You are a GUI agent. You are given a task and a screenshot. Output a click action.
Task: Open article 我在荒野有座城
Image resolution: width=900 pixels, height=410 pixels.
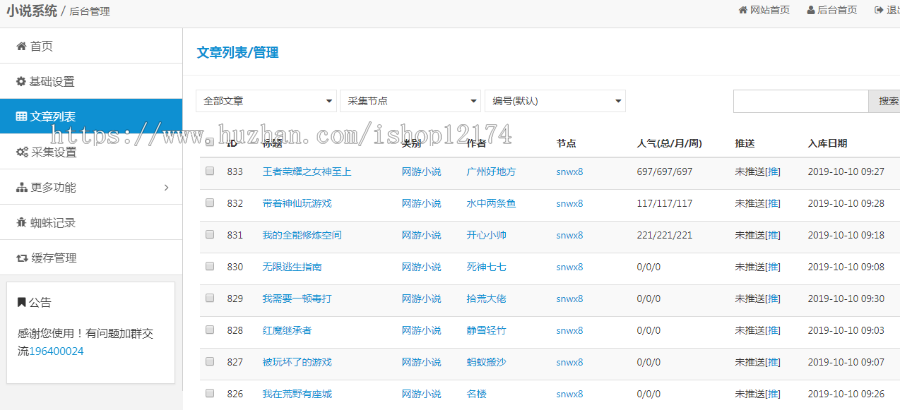point(297,394)
